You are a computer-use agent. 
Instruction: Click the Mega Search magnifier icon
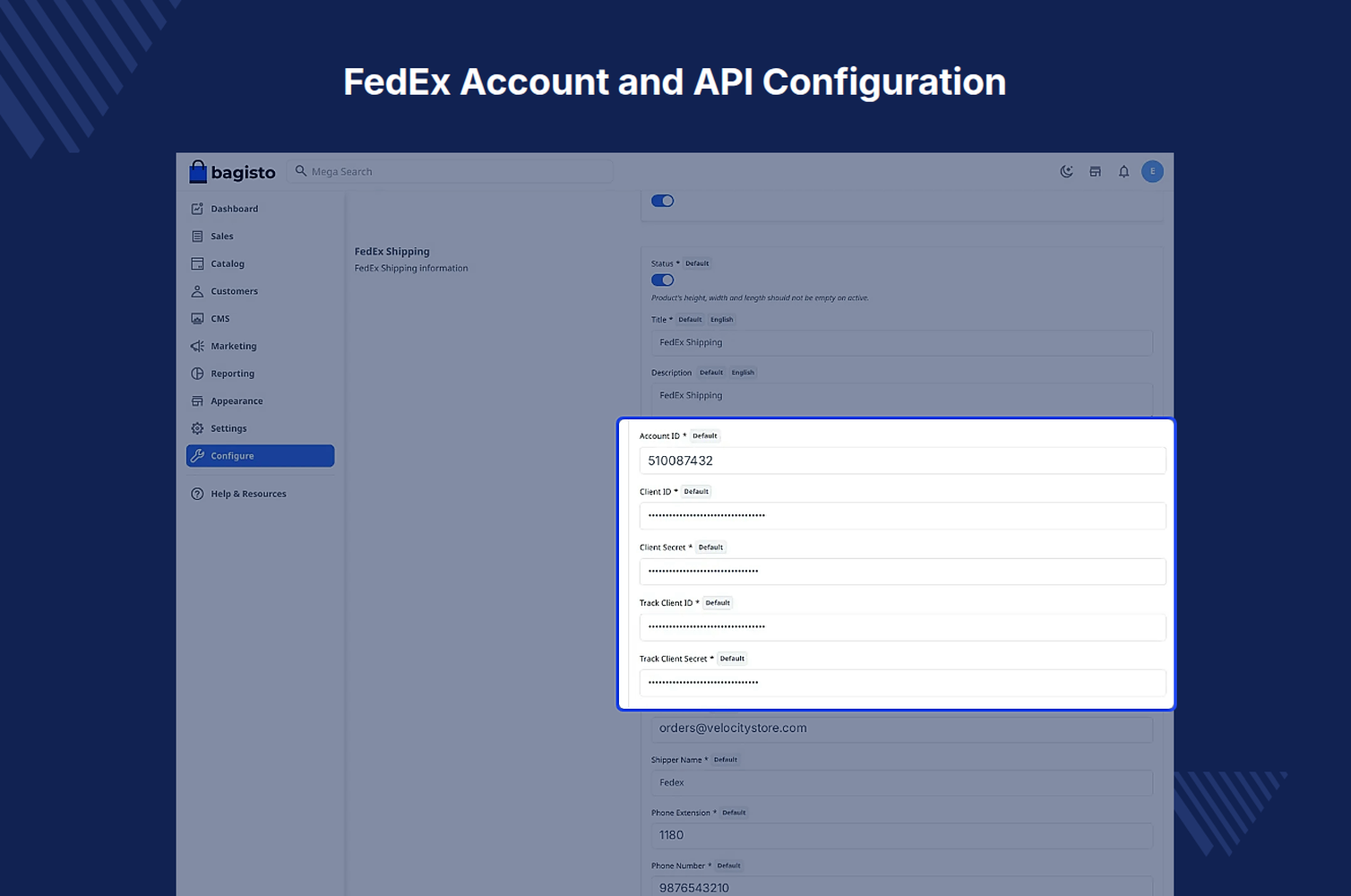(x=301, y=171)
